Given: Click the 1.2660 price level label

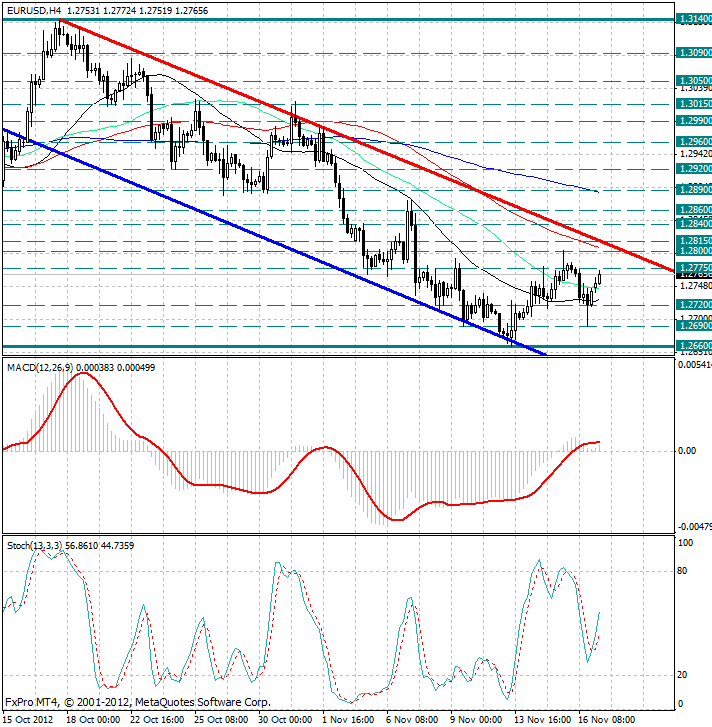Looking at the screenshot, I should pyautogui.click(x=694, y=346).
